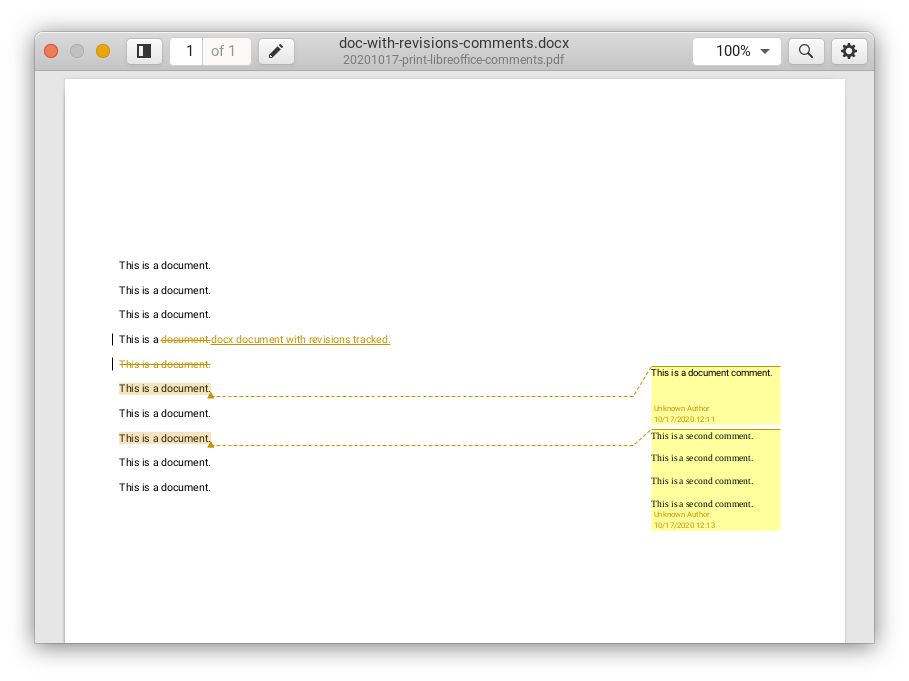
Task: Click the orange maximize window button
Action: [x=103, y=51]
